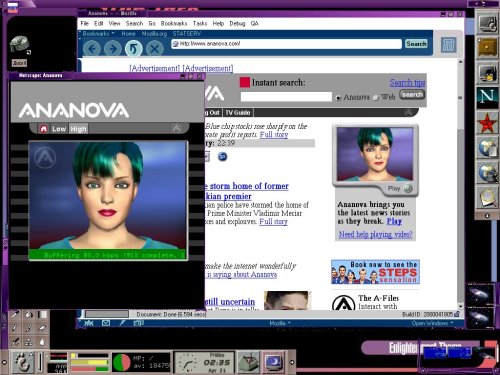This screenshot has width=500, height=375.
Task: Open the GNOME foot monitor dock icon
Action: [x=487, y=23]
